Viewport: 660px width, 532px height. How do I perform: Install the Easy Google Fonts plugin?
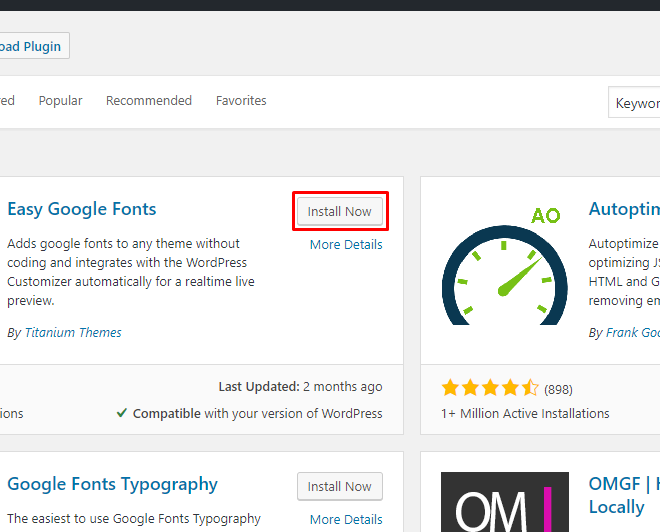coord(340,211)
